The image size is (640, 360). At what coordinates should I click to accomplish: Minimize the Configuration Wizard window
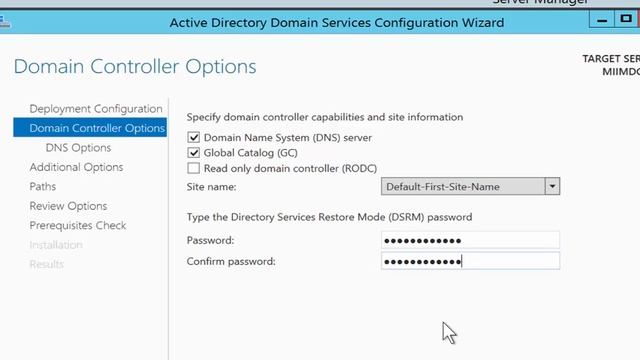tap(602, 20)
